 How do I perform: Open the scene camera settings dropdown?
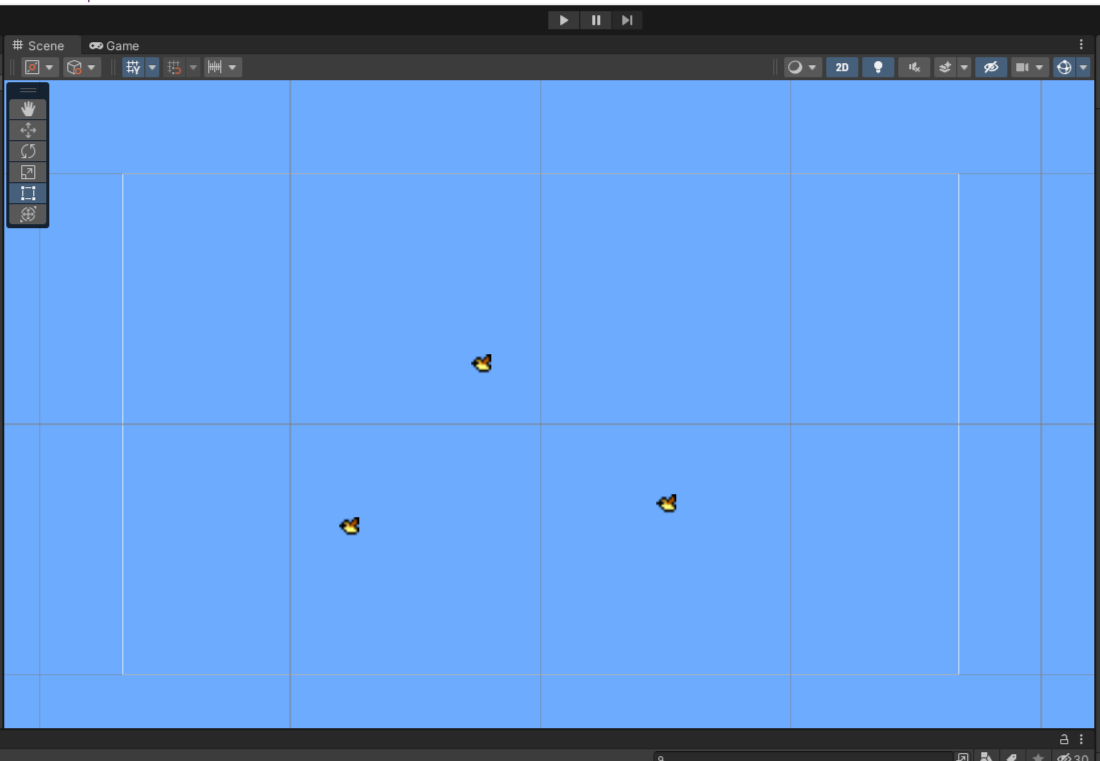1040,67
